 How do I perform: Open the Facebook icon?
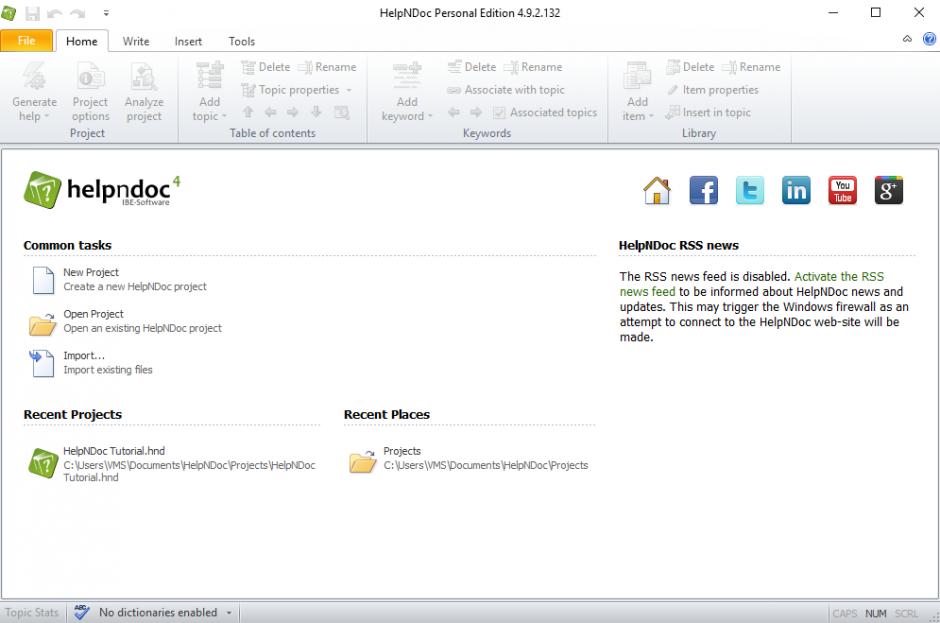click(x=703, y=191)
